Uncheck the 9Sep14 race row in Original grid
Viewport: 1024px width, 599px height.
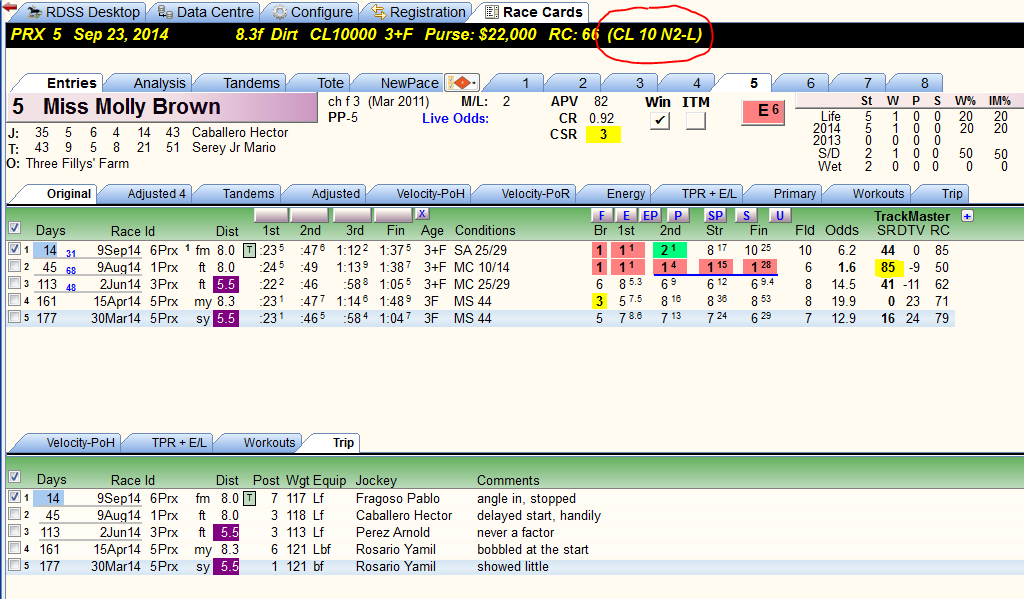(14, 249)
